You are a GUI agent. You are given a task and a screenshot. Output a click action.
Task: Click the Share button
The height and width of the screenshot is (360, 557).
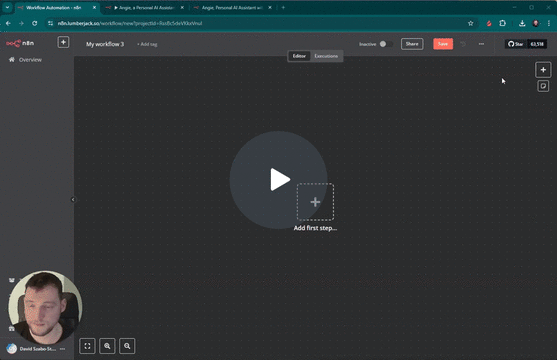pos(412,44)
